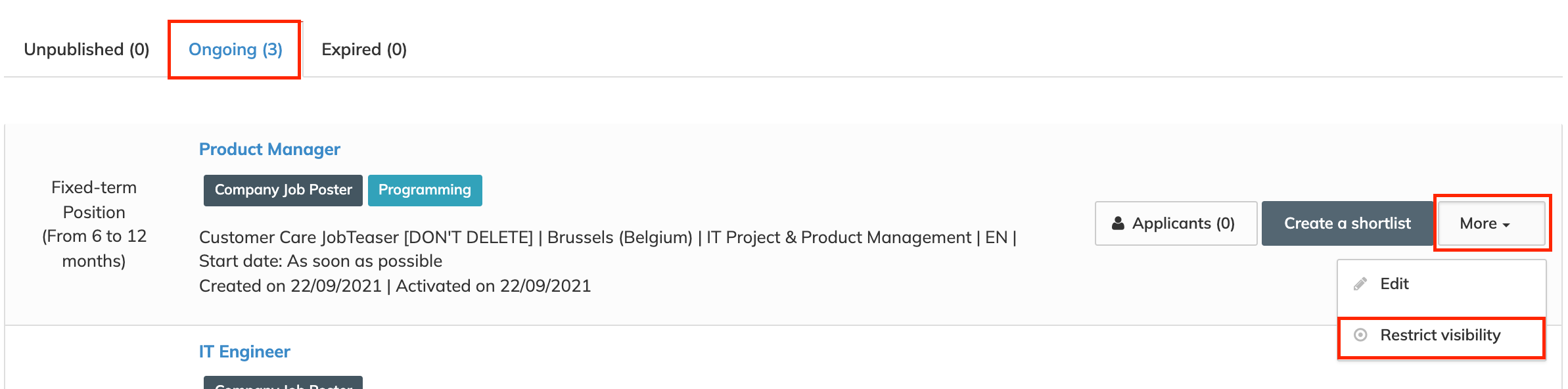This screenshot has height=389, width=1568.
Task: Click the person icon in Applicants button
Action: (x=1118, y=223)
